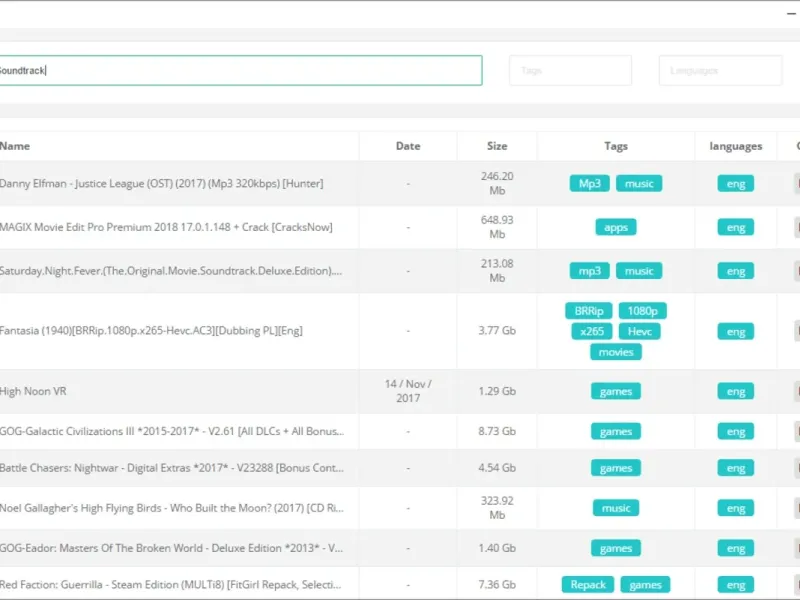Select Red Faction: Guerrilla Steam Edition row
The height and width of the screenshot is (600, 800).
point(400,584)
